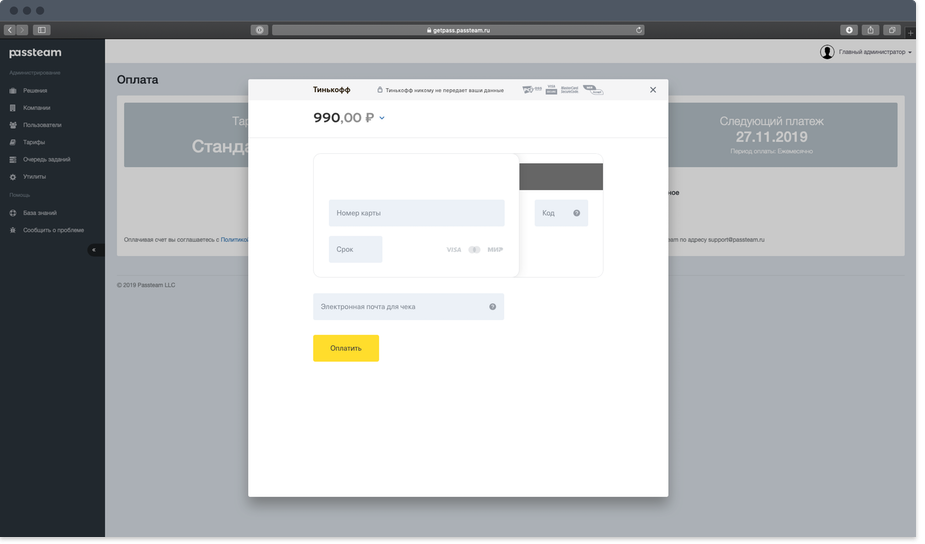Open Очередь заданий in the sidebar
The height and width of the screenshot is (544, 925).
click(46, 160)
